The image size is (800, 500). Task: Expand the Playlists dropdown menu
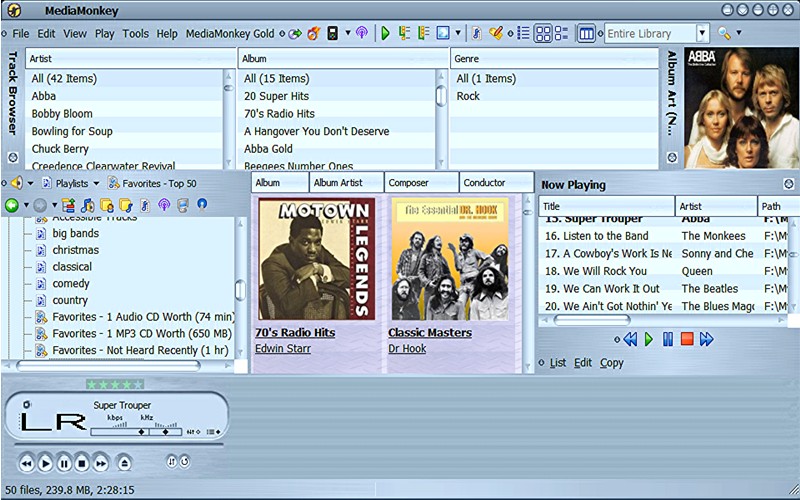coord(96,184)
